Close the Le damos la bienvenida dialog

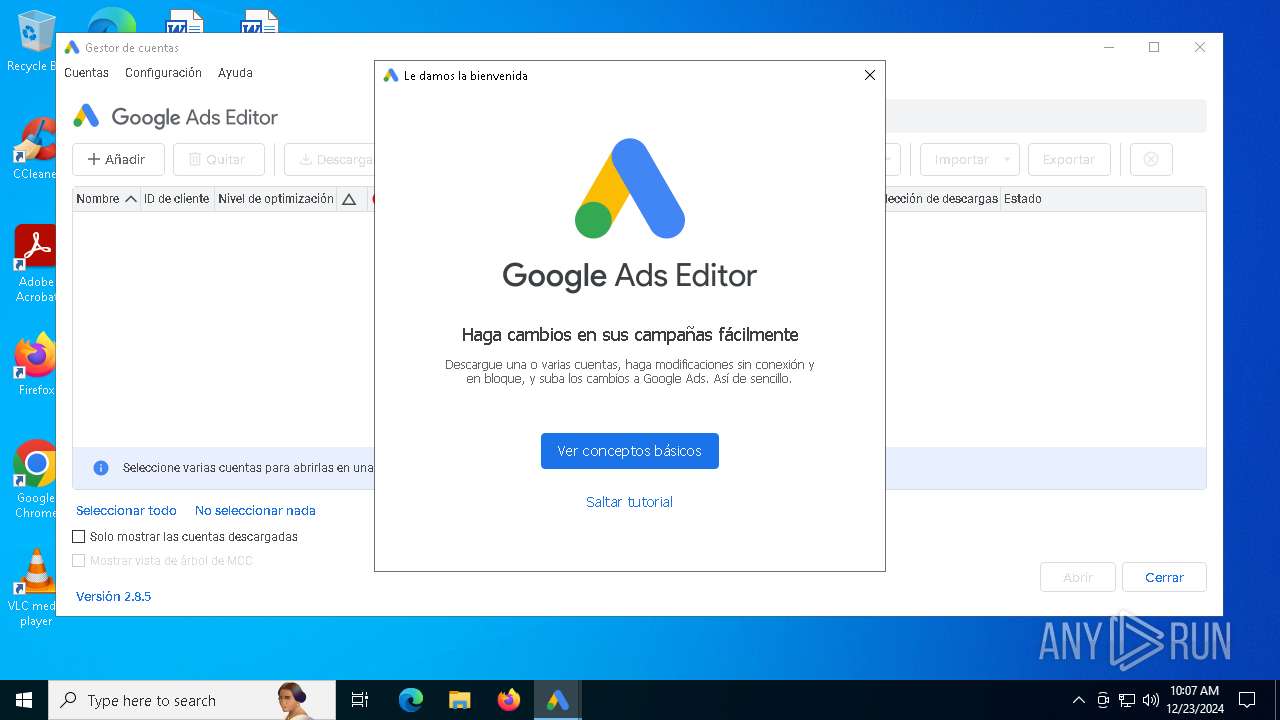[869, 75]
